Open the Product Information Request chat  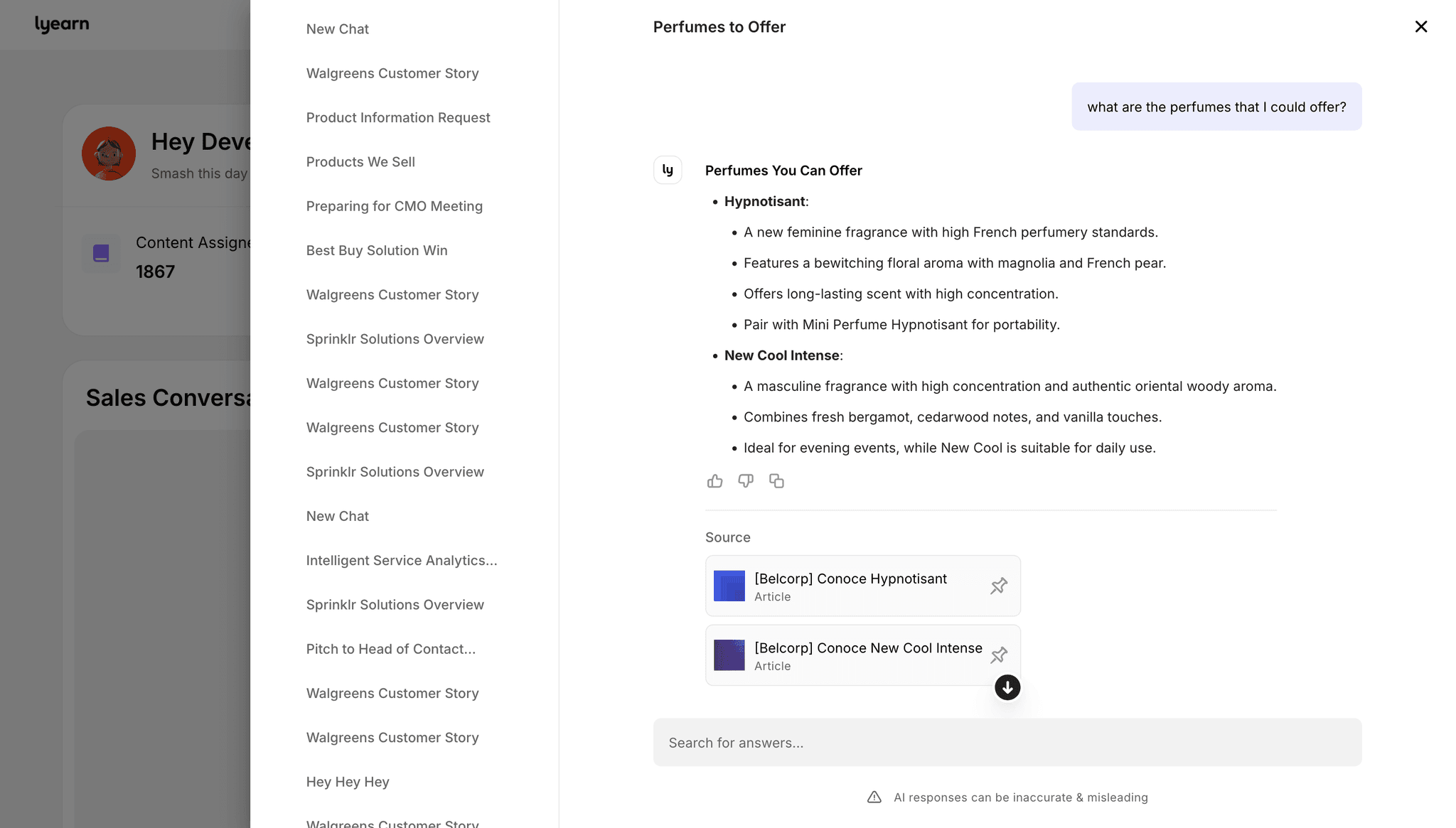click(x=398, y=117)
